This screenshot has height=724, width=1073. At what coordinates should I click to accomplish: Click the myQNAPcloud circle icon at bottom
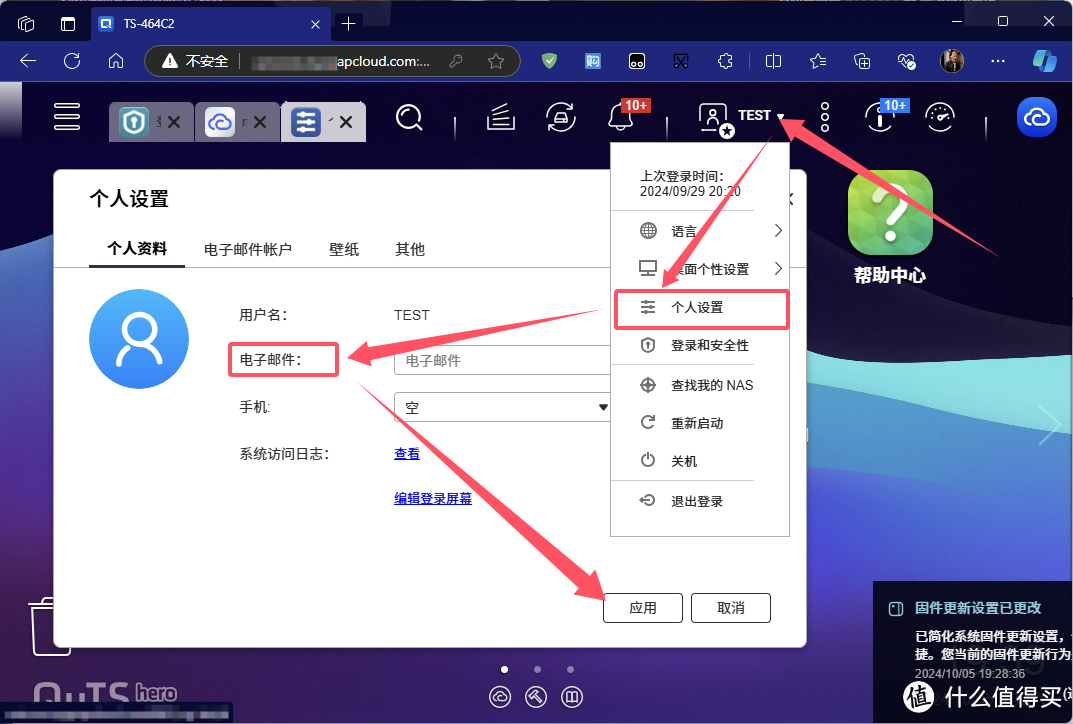click(500, 697)
